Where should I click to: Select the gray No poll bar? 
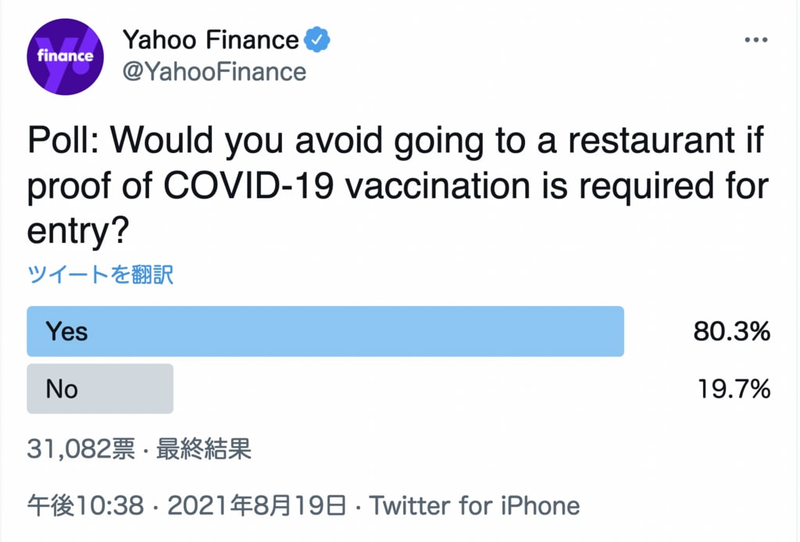point(100,389)
